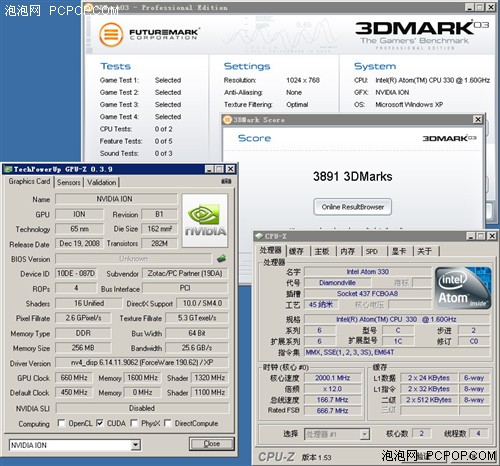Click the 3DMark Score window title icon
Viewport: 500px width, 466px height.
(227, 120)
